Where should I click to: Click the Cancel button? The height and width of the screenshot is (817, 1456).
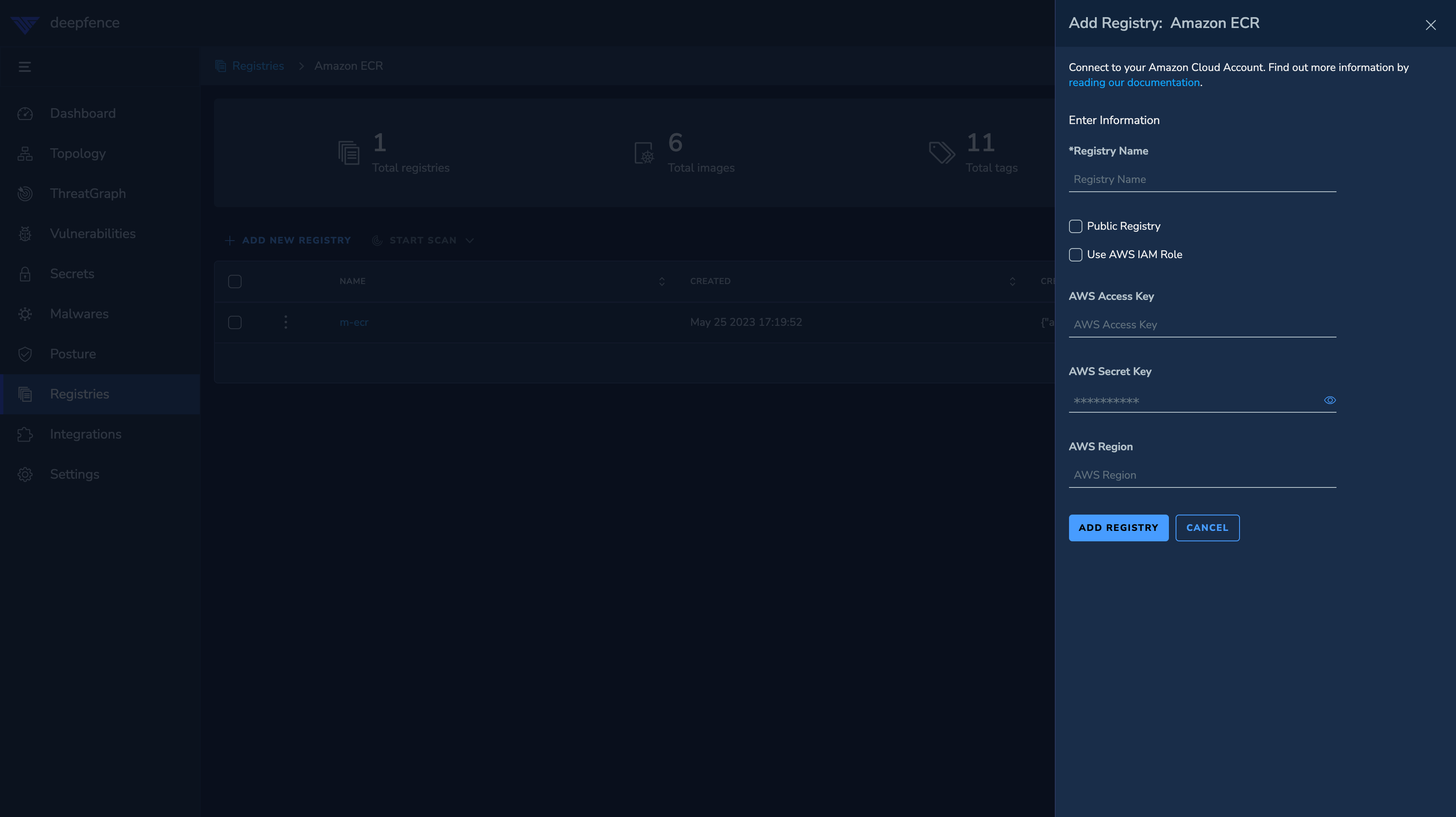pyautogui.click(x=1207, y=528)
